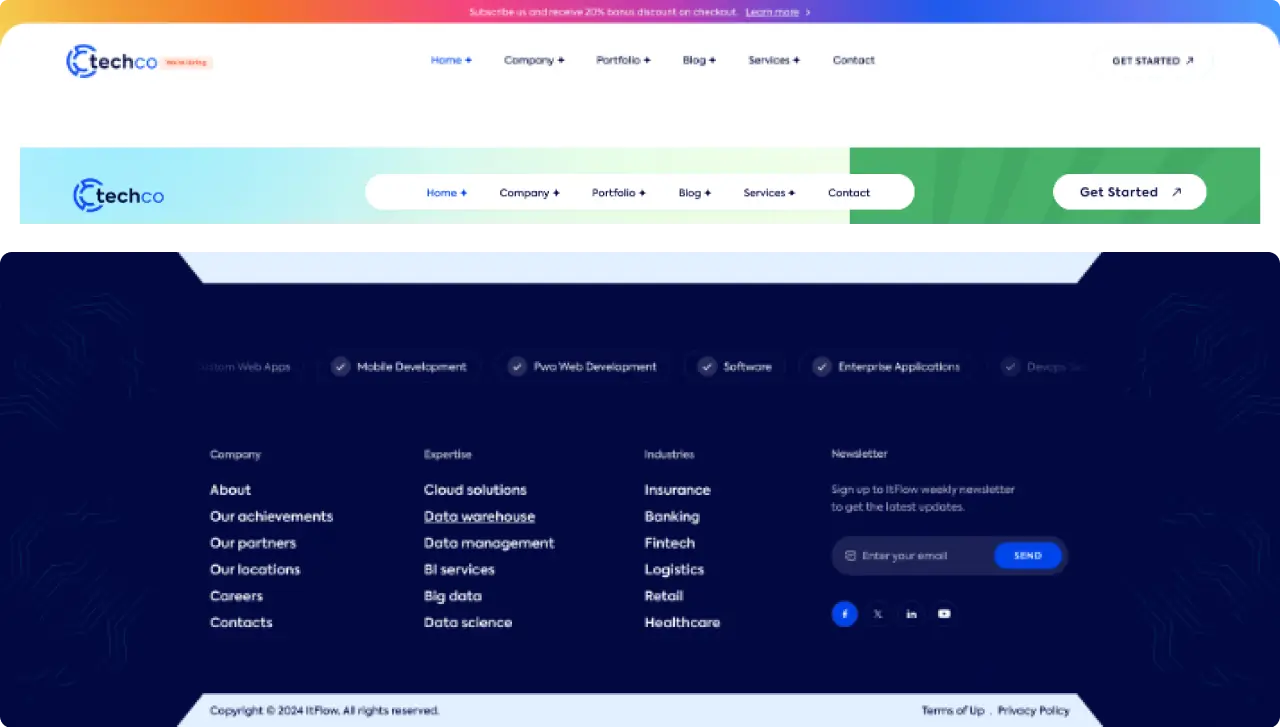
Task: Expand Company menu in gradient header
Action: click(x=529, y=193)
